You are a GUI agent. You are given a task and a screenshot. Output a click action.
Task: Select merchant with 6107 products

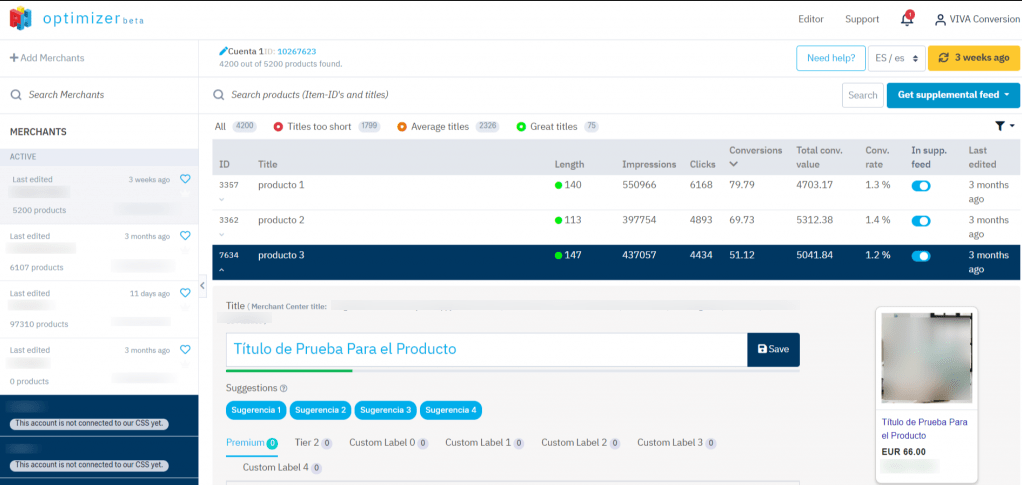point(99,252)
